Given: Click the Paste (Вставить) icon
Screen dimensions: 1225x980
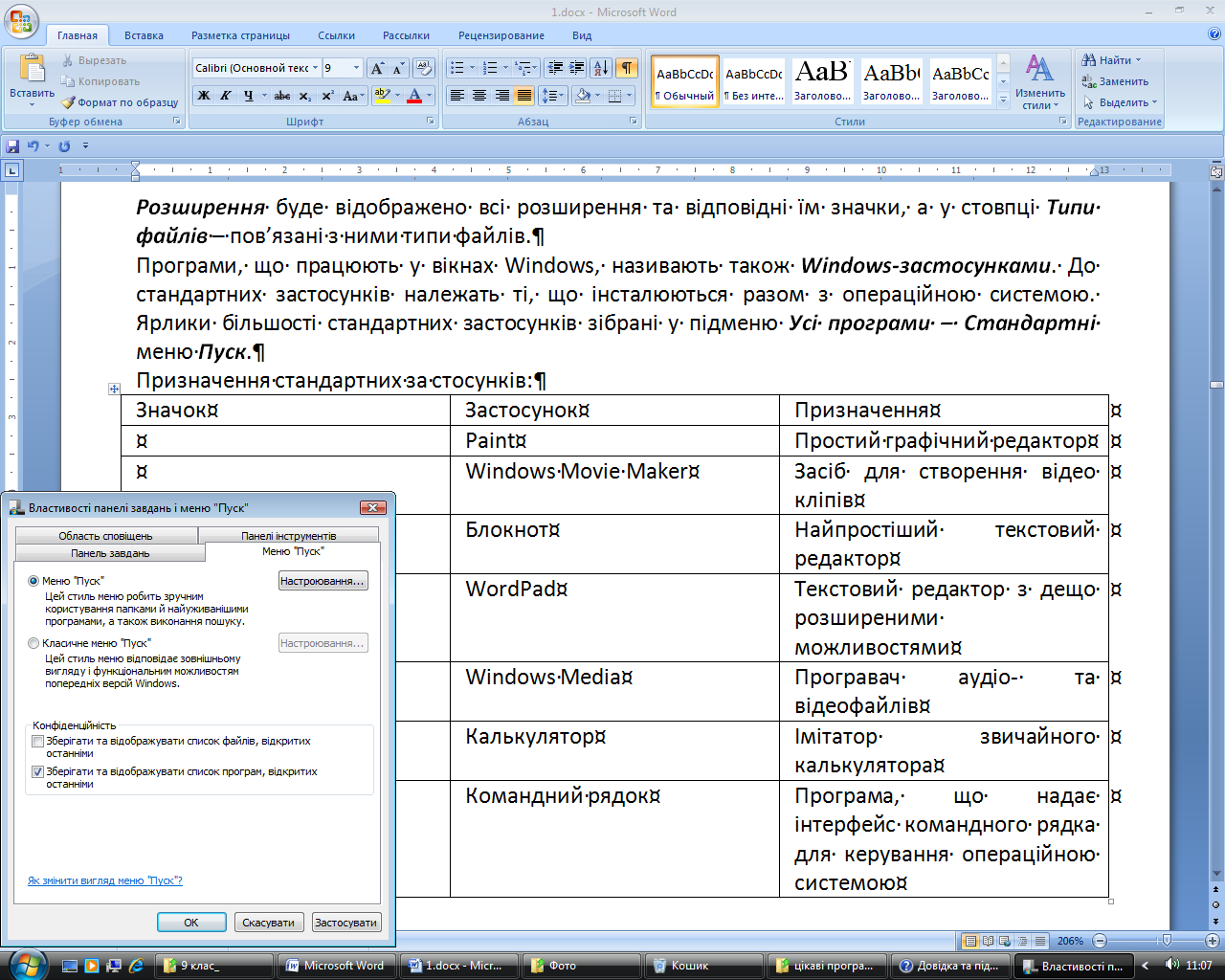Looking at the screenshot, I should (x=32, y=70).
